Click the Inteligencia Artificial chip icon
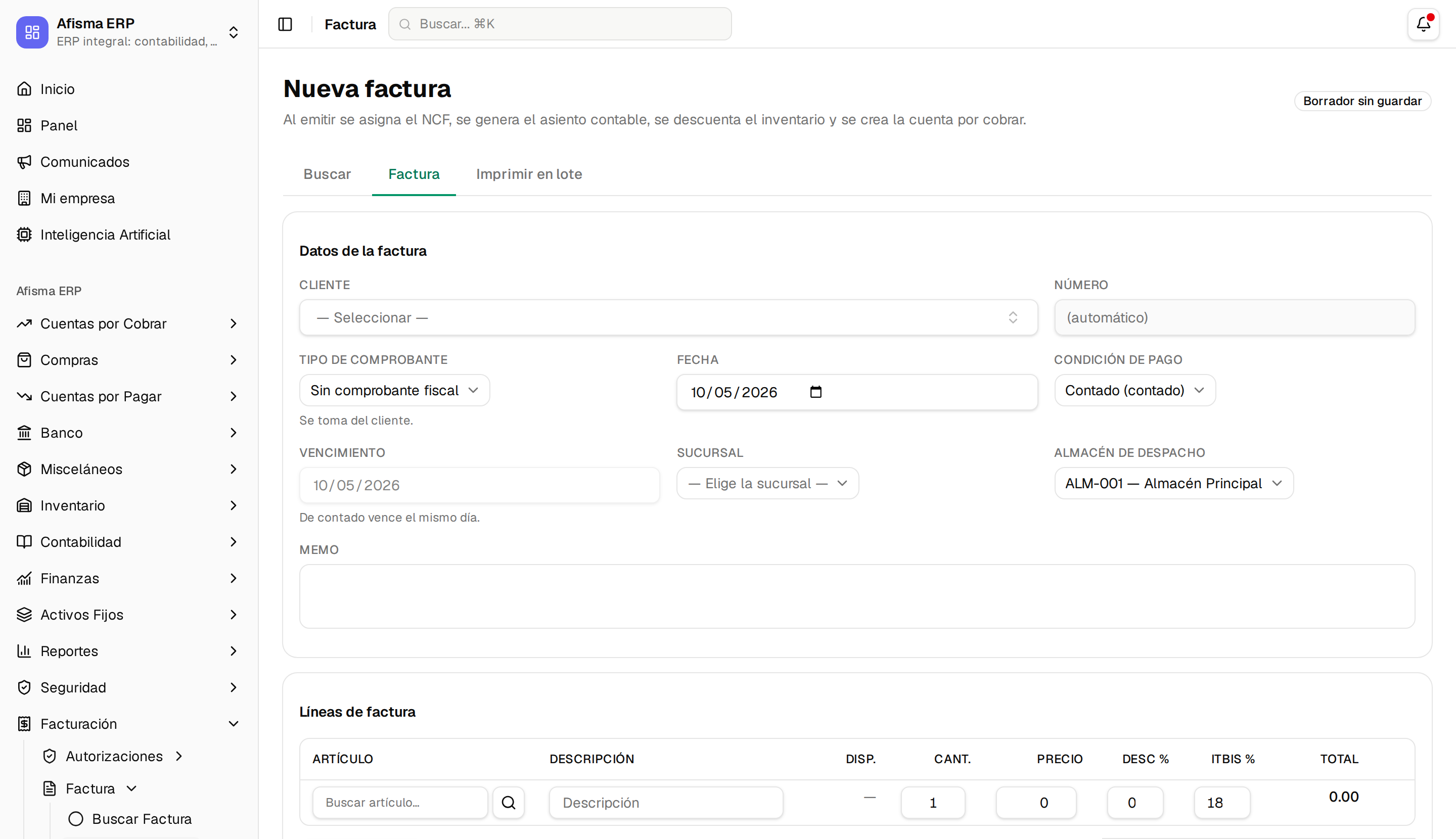 pos(24,235)
